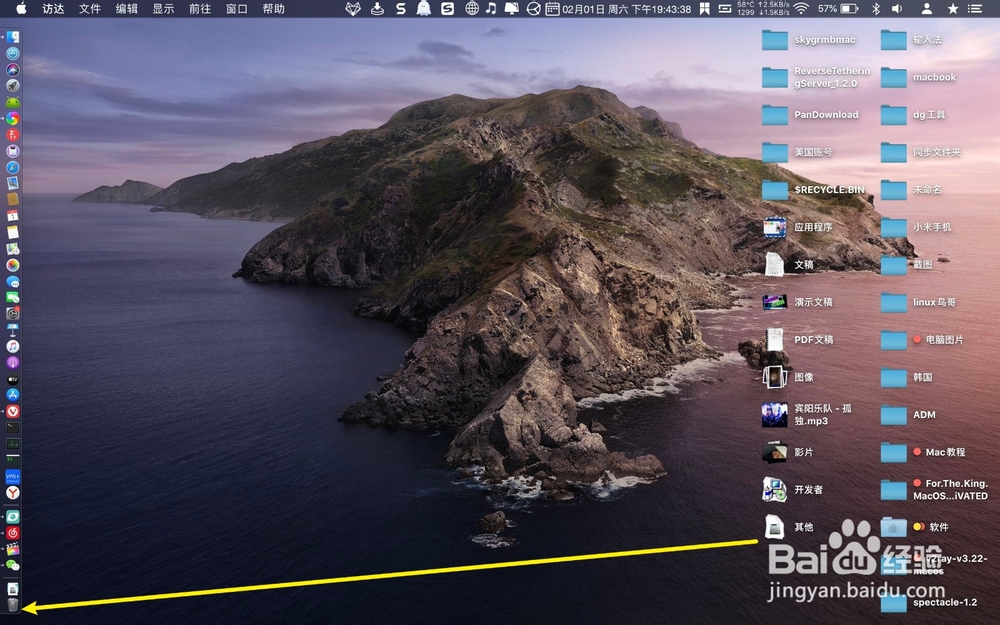Open Terminal from the Dock
Viewport: 1000px width, 625px height.
click(x=13, y=427)
